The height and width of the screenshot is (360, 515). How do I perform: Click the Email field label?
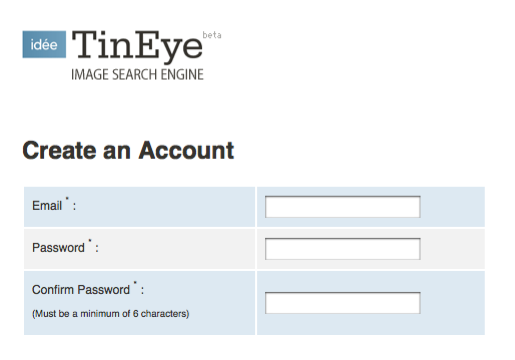coord(47,206)
